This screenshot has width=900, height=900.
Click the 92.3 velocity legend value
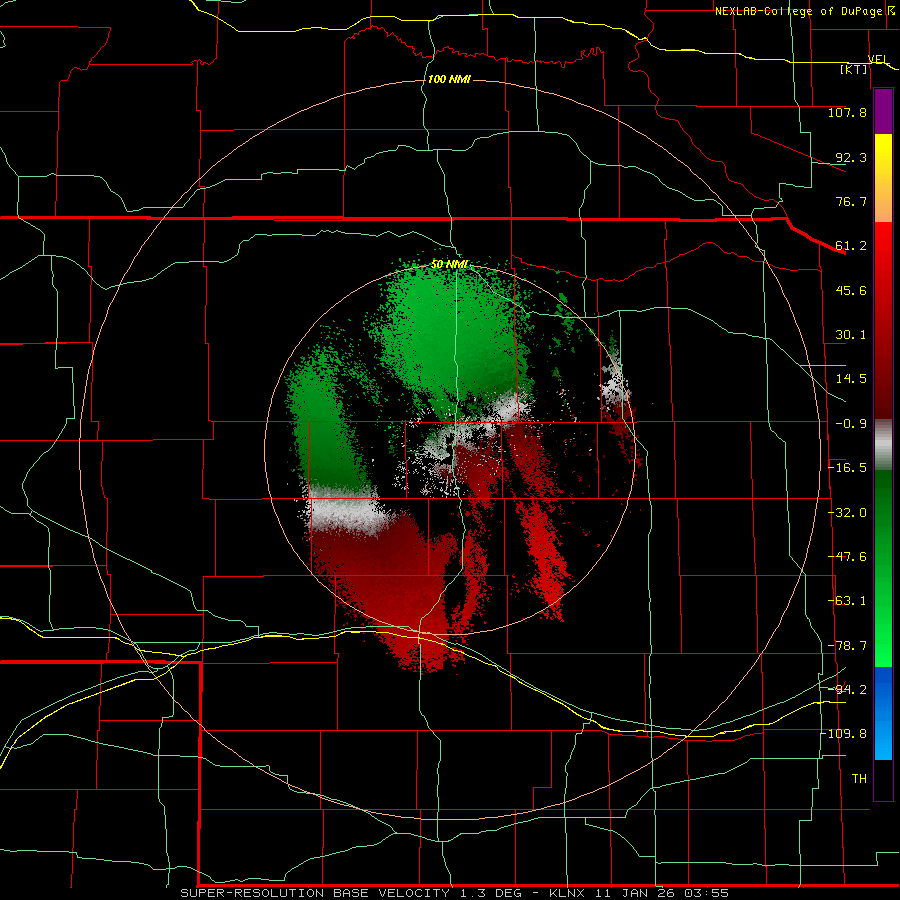(x=851, y=157)
